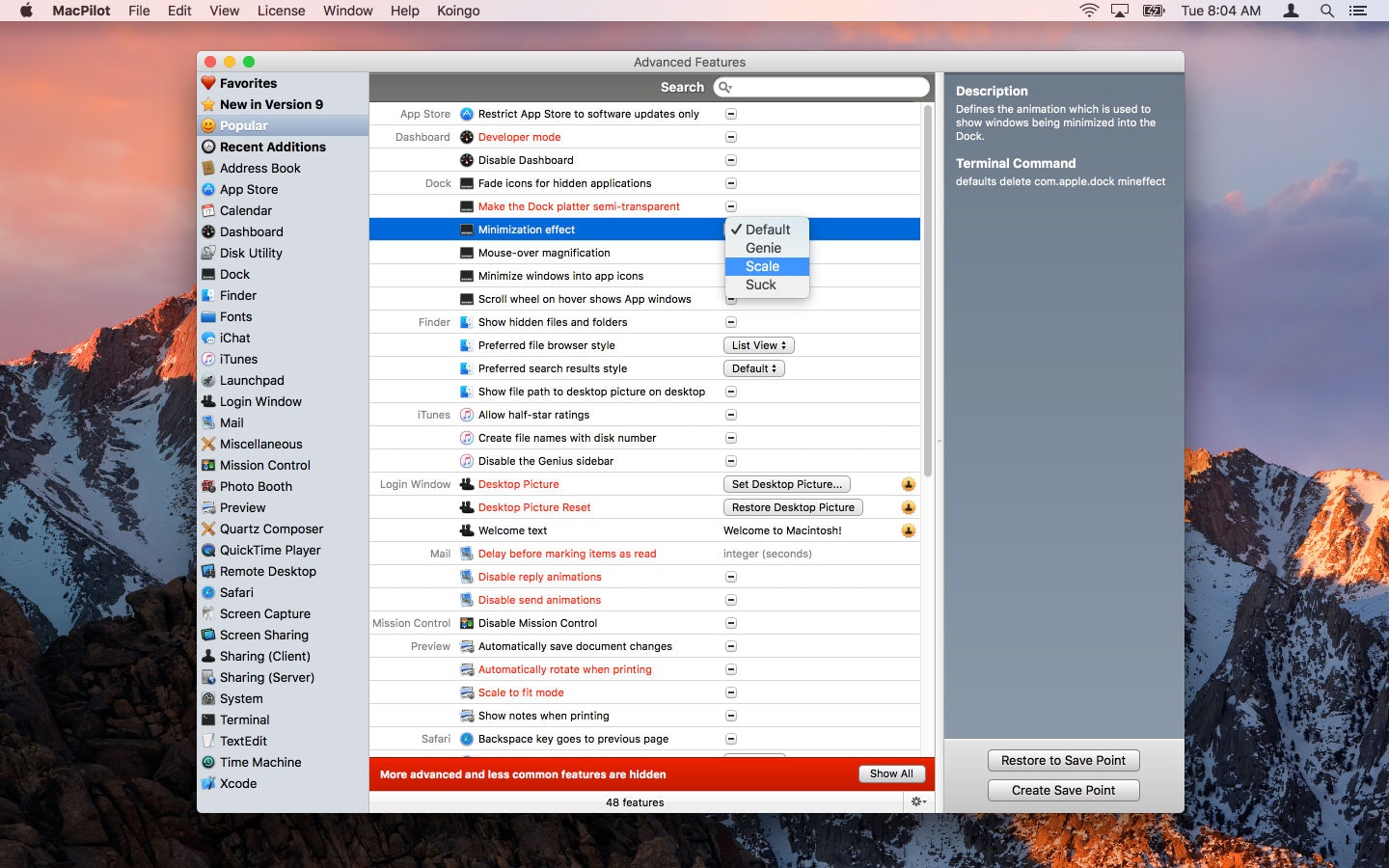Click the Show All button on the red banner
The image size is (1389, 868).
(890, 773)
